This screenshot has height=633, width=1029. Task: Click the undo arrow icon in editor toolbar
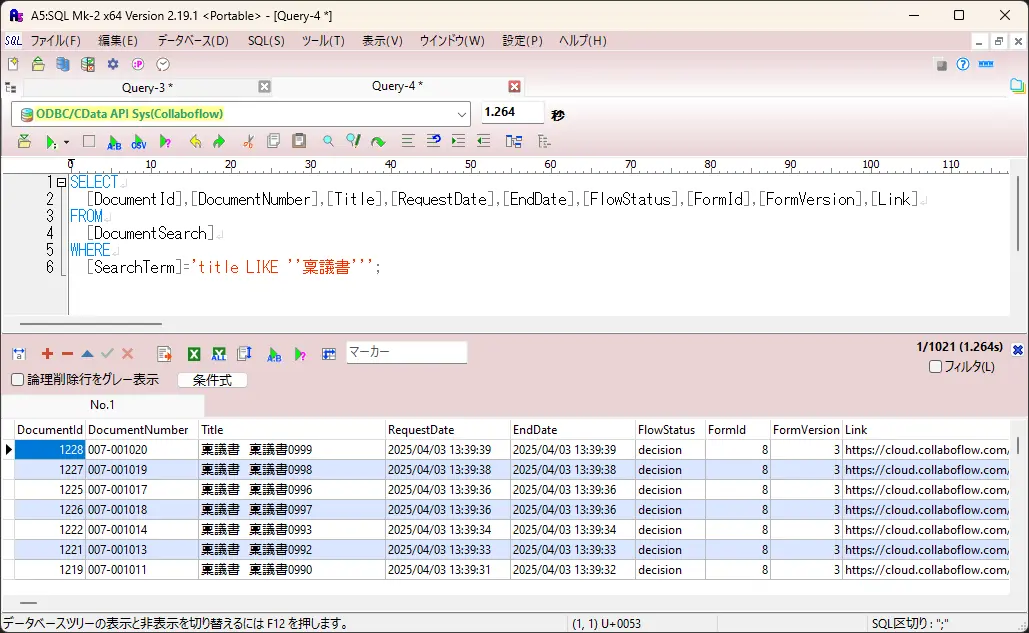195,142
